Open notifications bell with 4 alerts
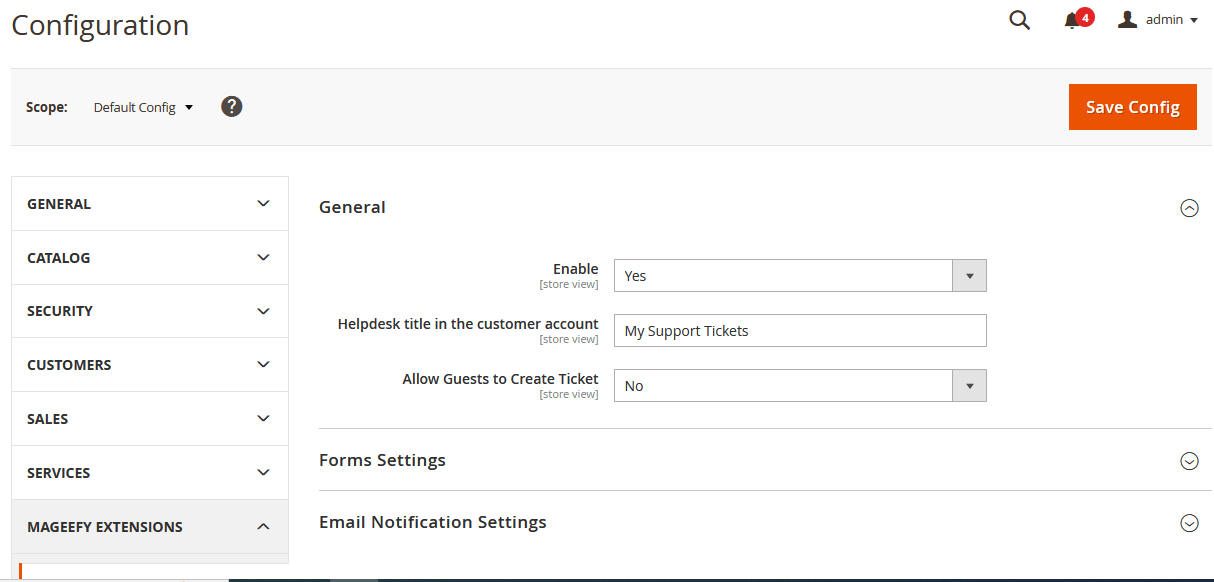The image size is (1214, 582). click(x=1073, y=21)
